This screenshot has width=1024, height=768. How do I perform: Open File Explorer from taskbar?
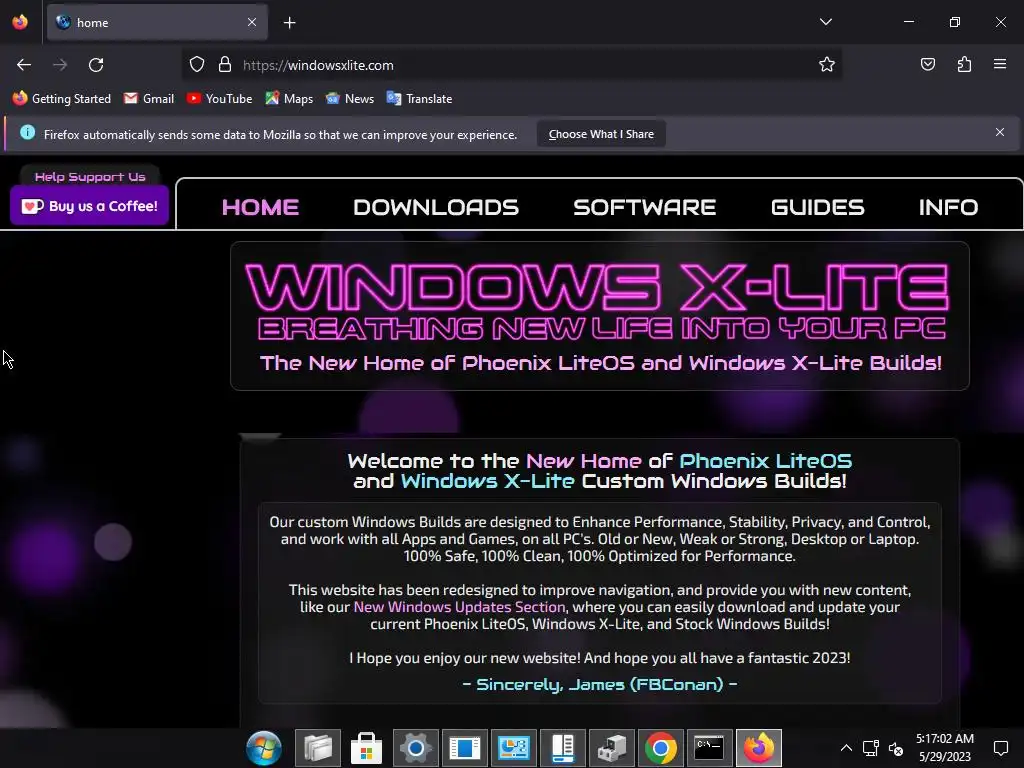(317, 748)
